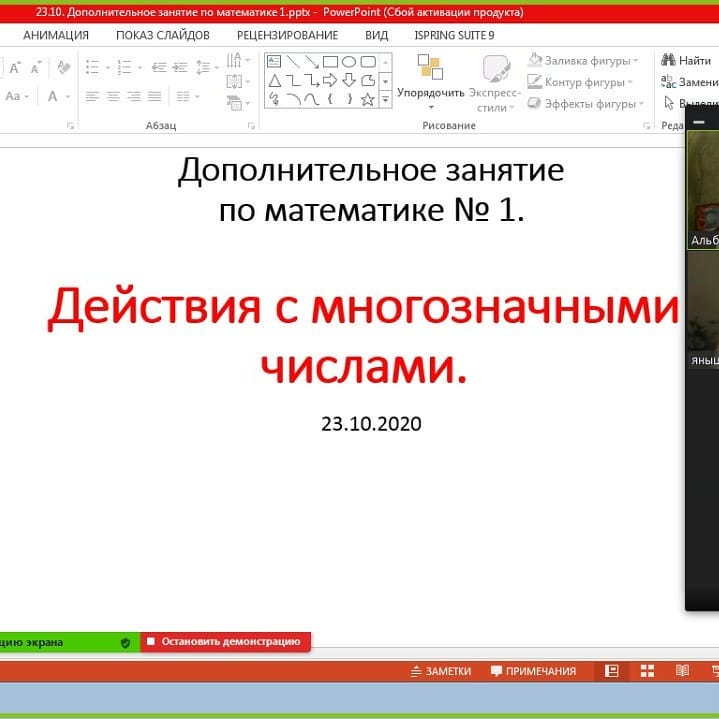Screen dimensions: 719x719
Task: Open ЗАМЕТКИ notes pane
Action: point(441,671)
